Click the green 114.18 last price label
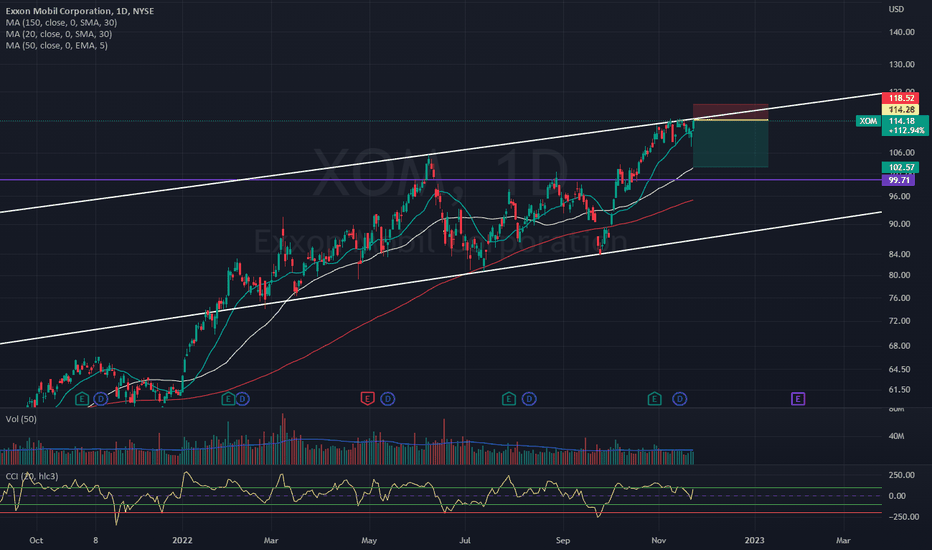932x550 pixels. click(x=901, y=121)
